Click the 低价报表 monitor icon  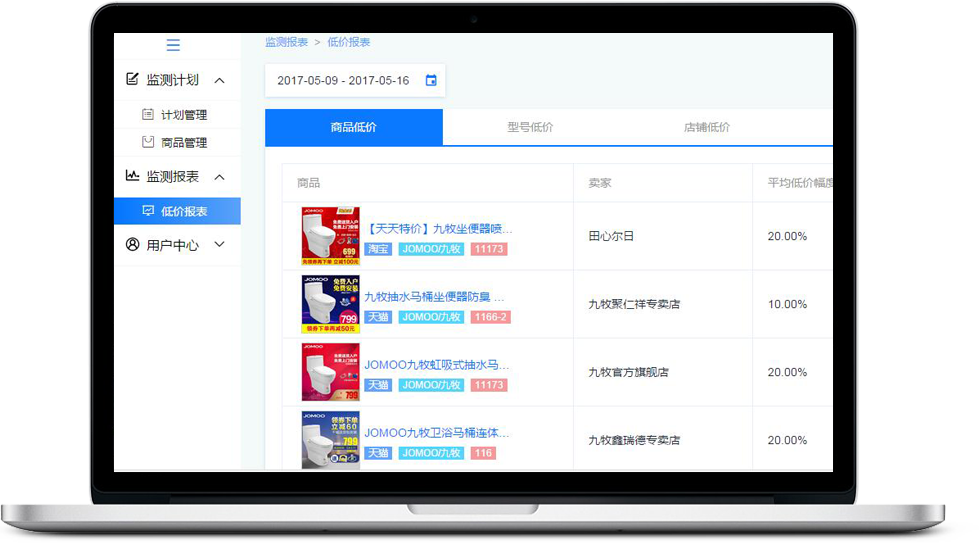[148, 211]
